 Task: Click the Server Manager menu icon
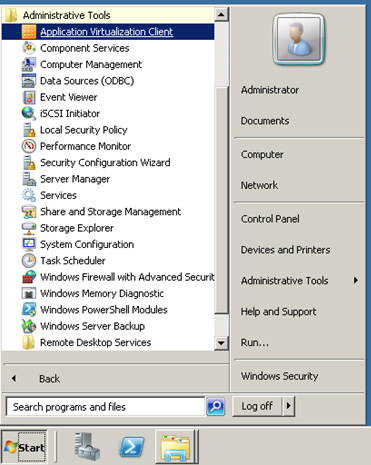29,179
